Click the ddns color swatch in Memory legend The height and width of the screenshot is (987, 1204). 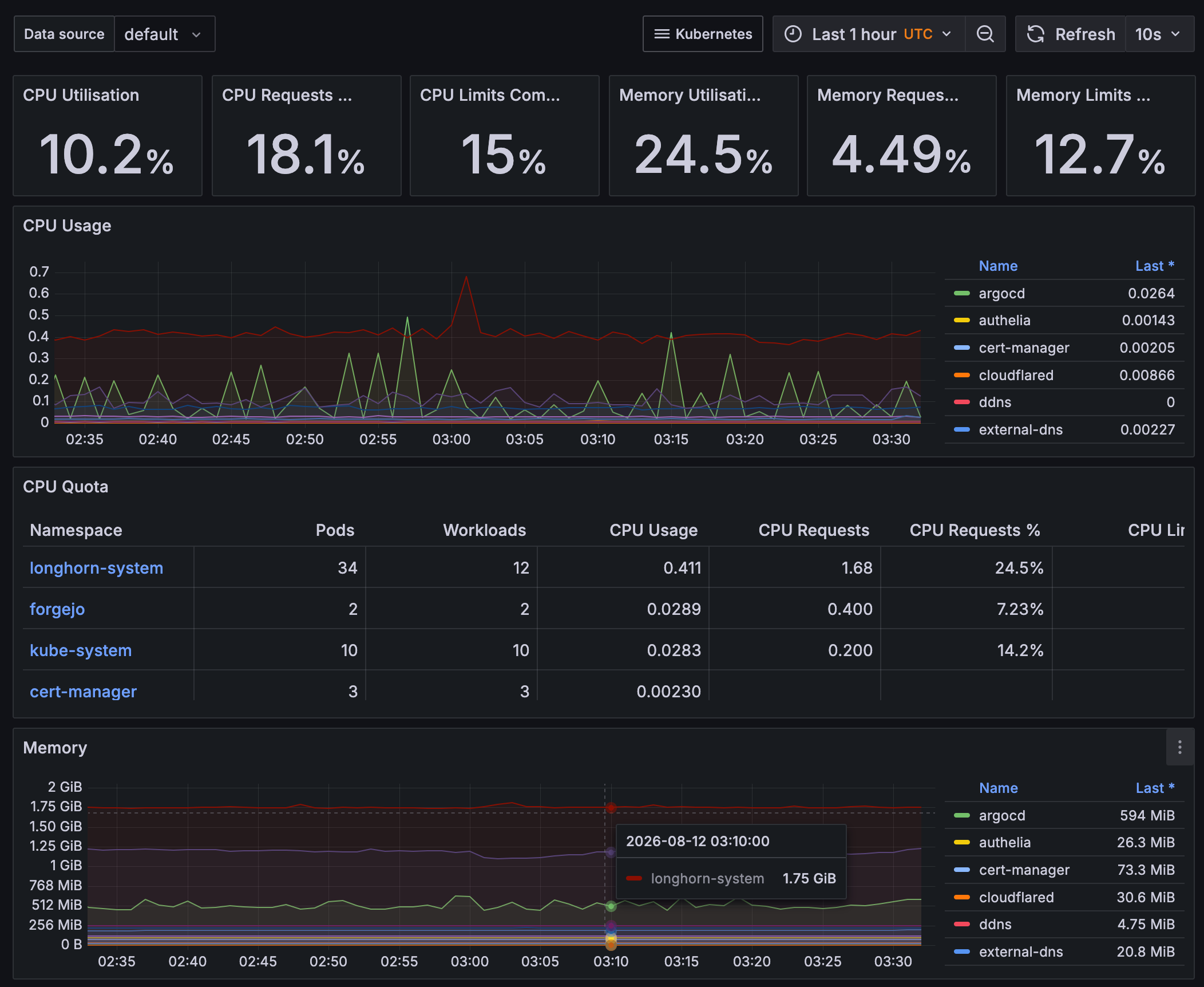point(962,925)
